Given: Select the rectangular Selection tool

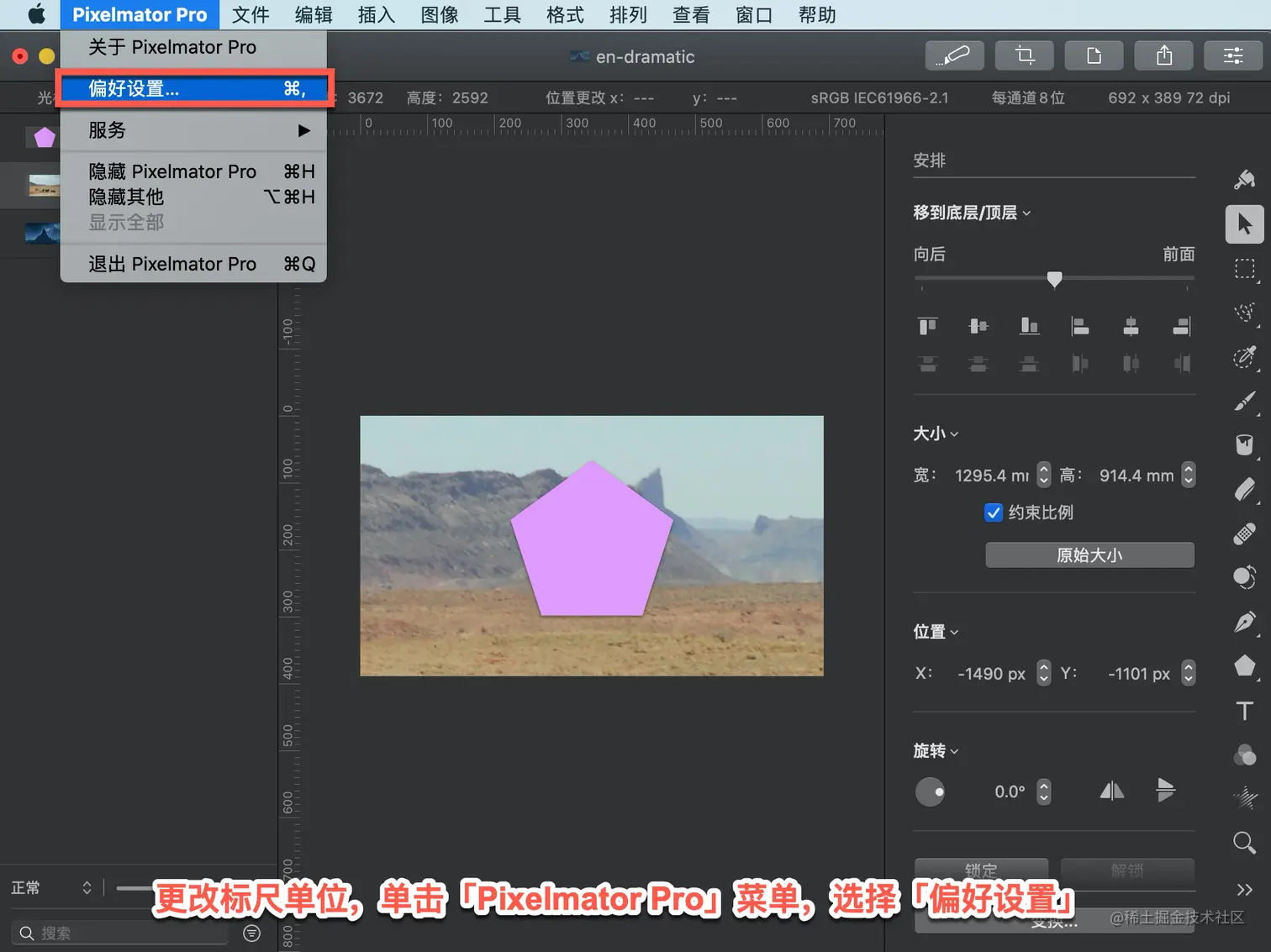Looking at the screenshot, I should pyautogui.click(x=1245, y=269).
